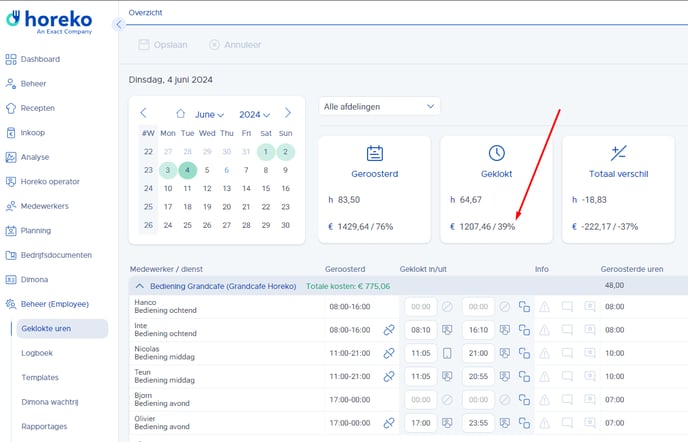
Task: Edit Olivier's clock-out time 23:55
Action: coord(478,423)
